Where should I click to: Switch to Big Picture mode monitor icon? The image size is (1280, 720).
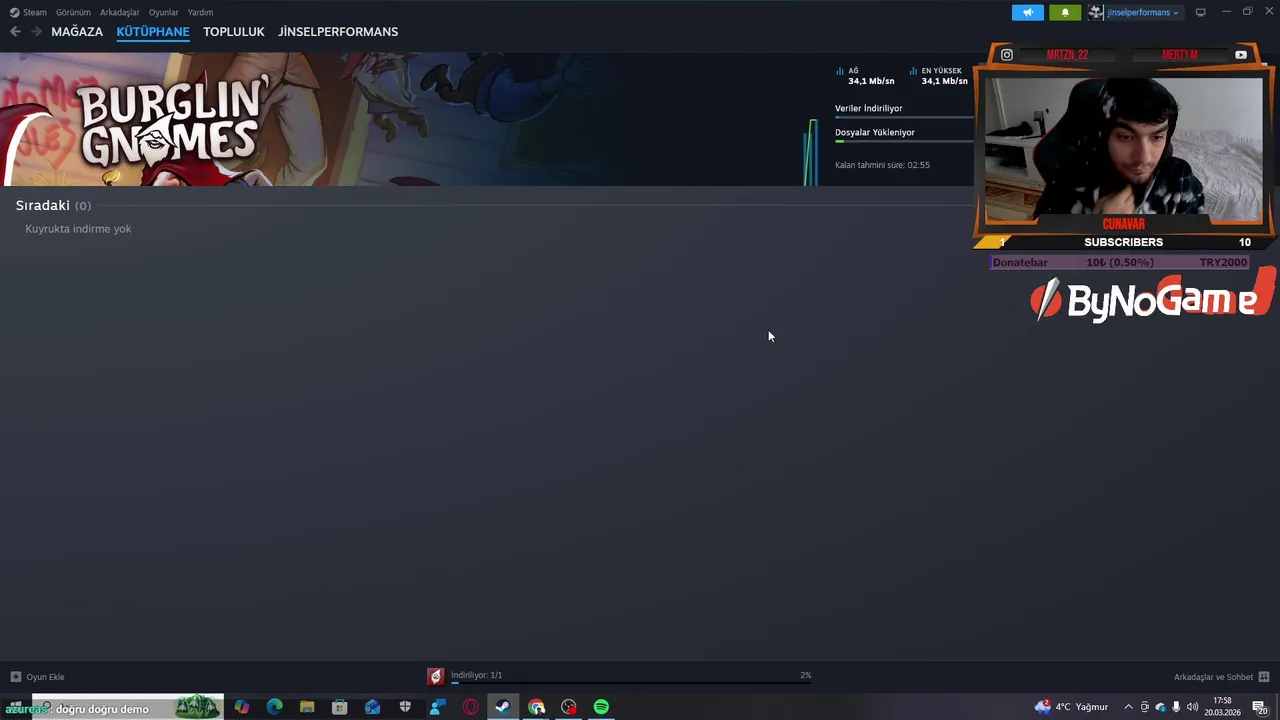pos(1201,12)
